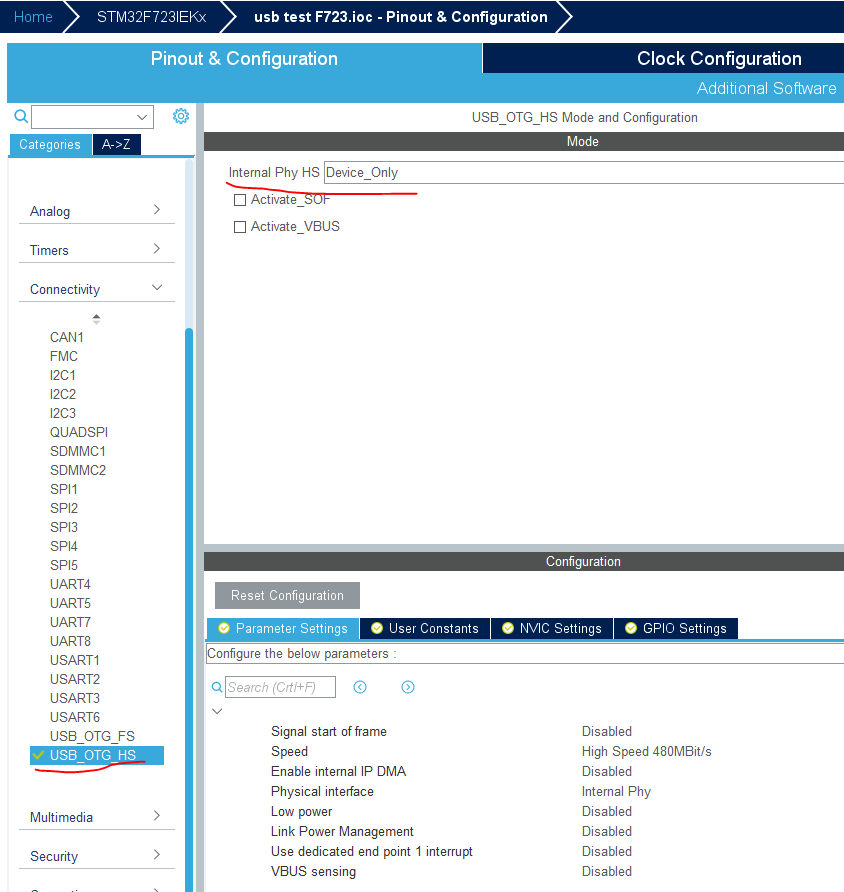Screen dimensions: 844x892
Task: Click the Reset Configuration button
Action: point(287,596)
